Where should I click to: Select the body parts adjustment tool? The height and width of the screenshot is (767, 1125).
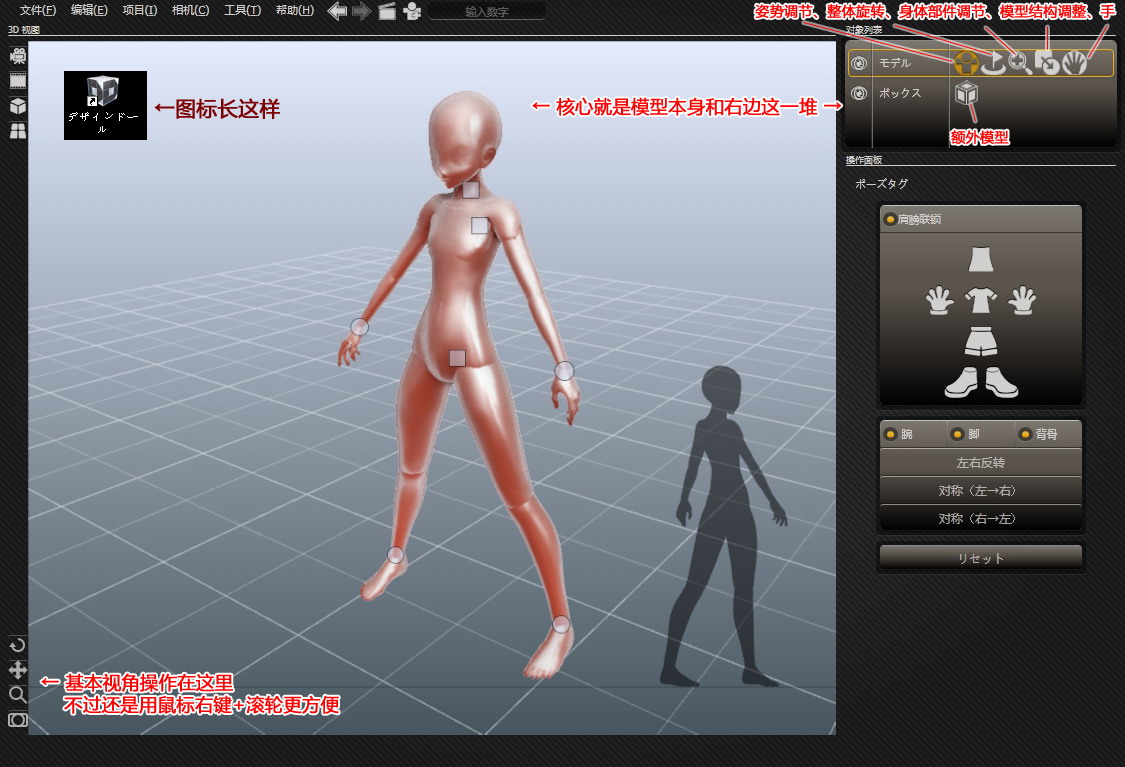(x=1048, y=62)
